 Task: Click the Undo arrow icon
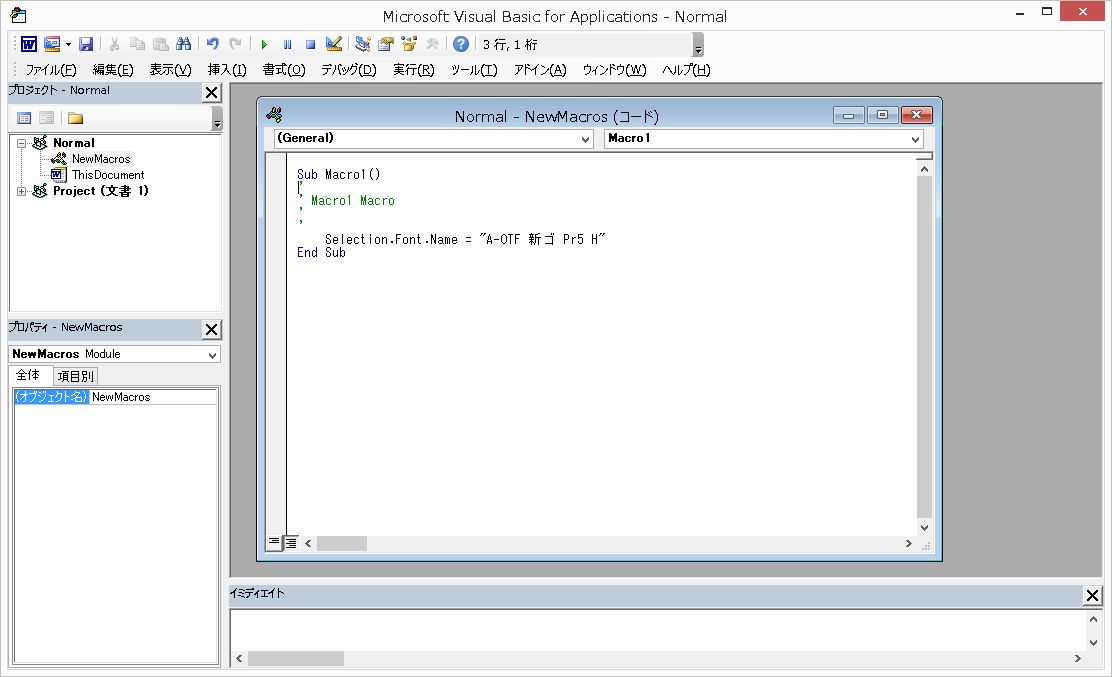coord(212,44)
